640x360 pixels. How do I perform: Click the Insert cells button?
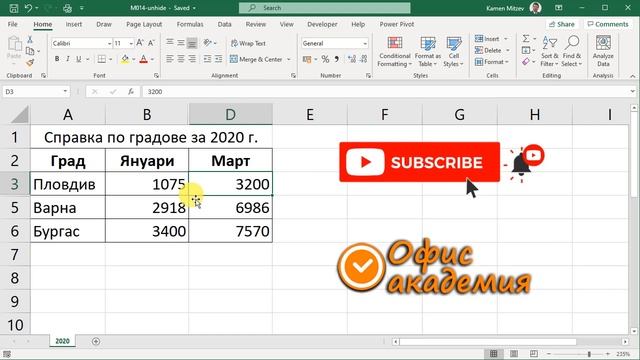[x=487, y=39]
